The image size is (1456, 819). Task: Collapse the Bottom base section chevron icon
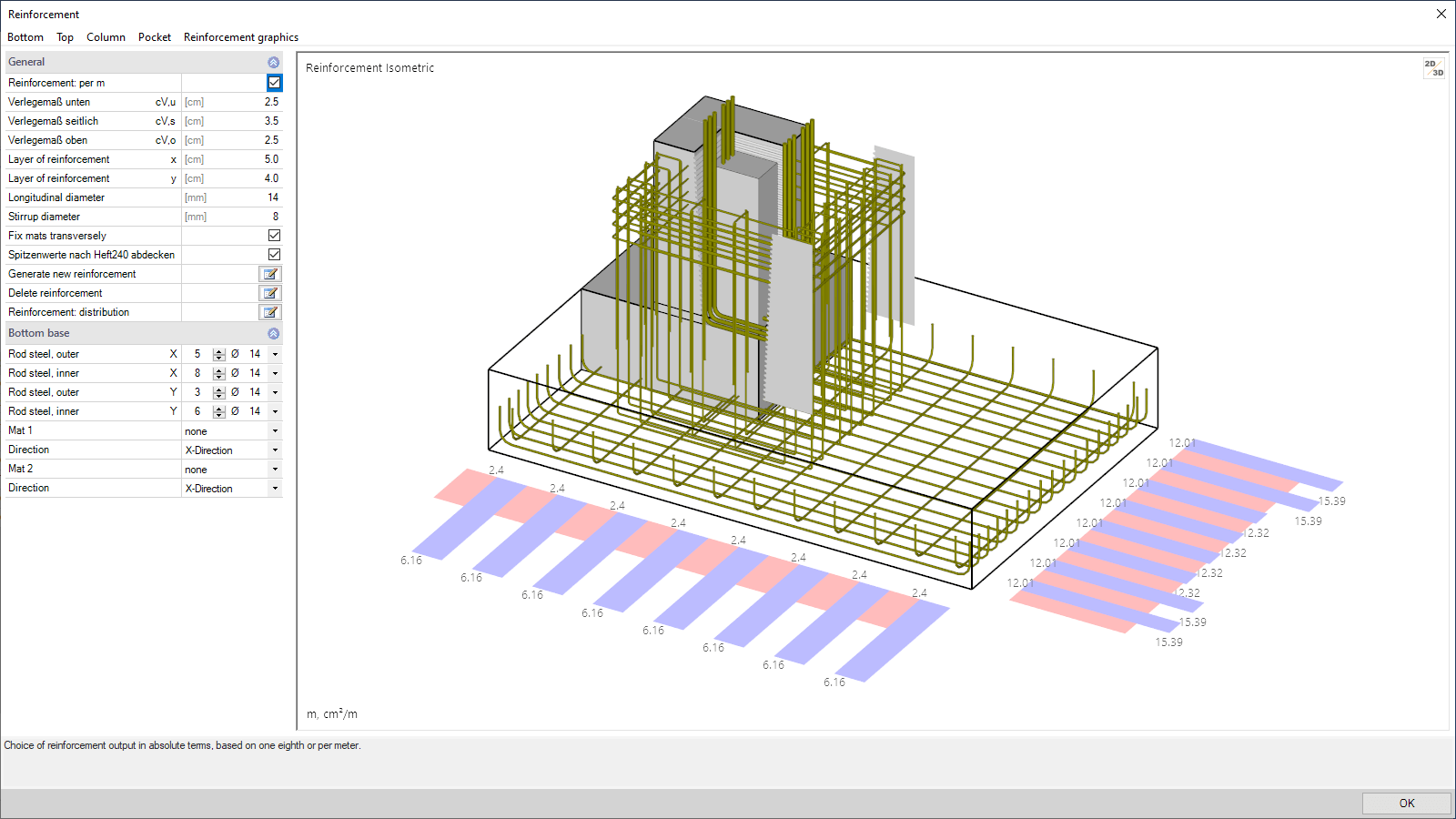(x=273, y=333)
